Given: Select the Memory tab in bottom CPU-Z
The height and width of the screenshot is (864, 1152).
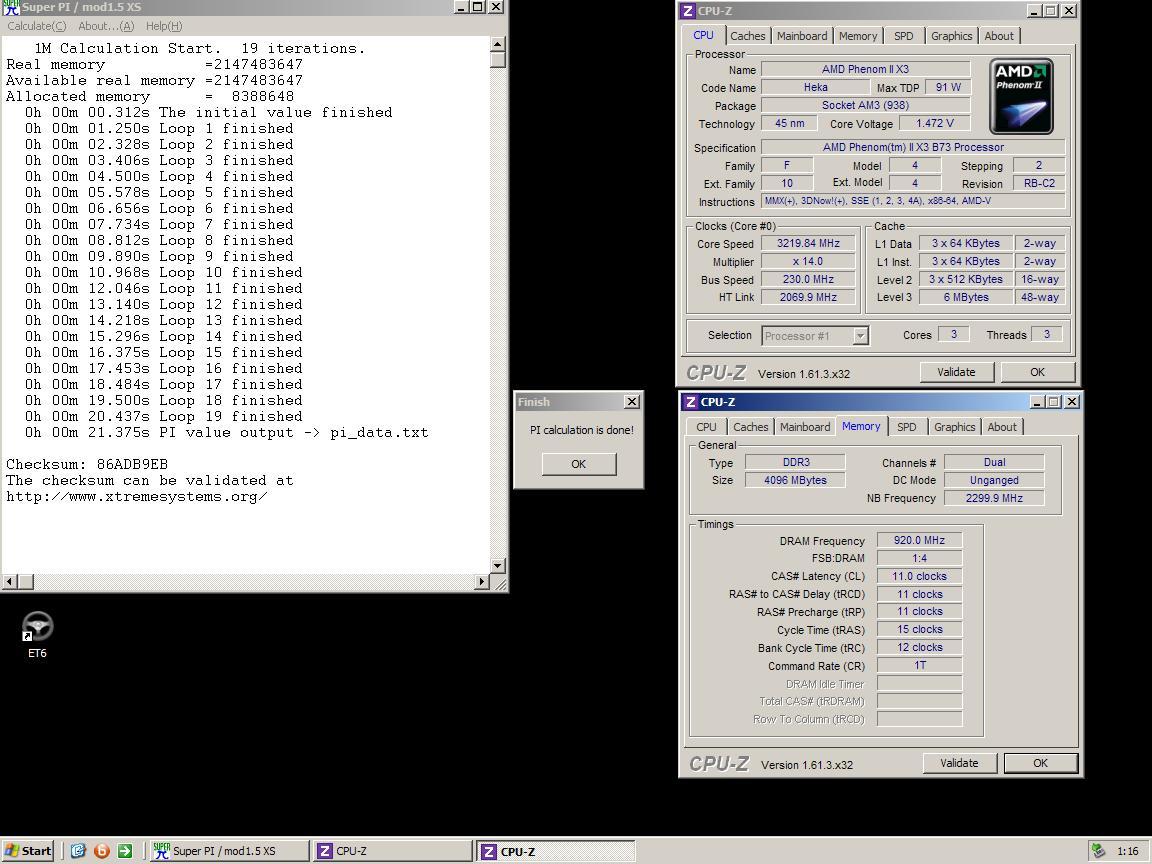Looking at the screenshot, I should (x=861, y=425).
